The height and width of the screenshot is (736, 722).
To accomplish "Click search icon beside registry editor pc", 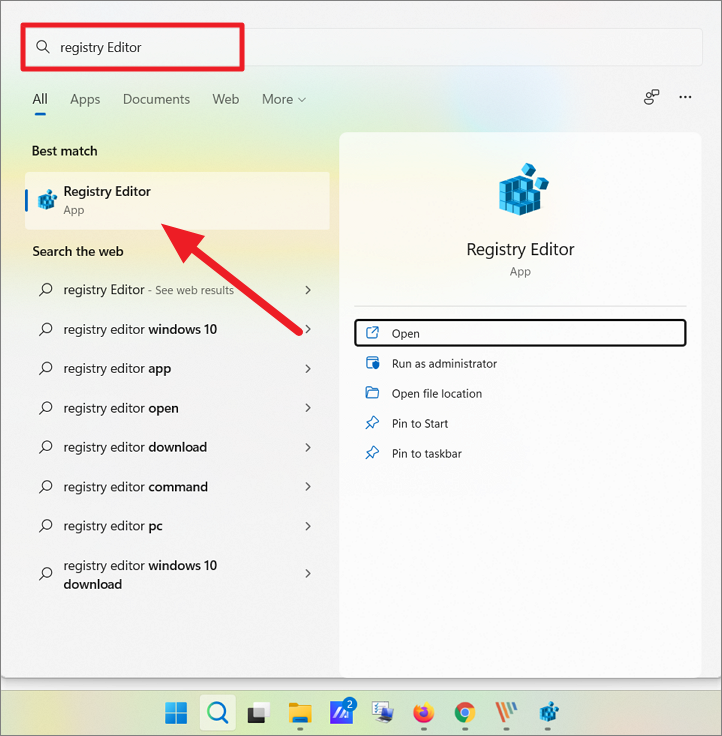I will (46, 526).
